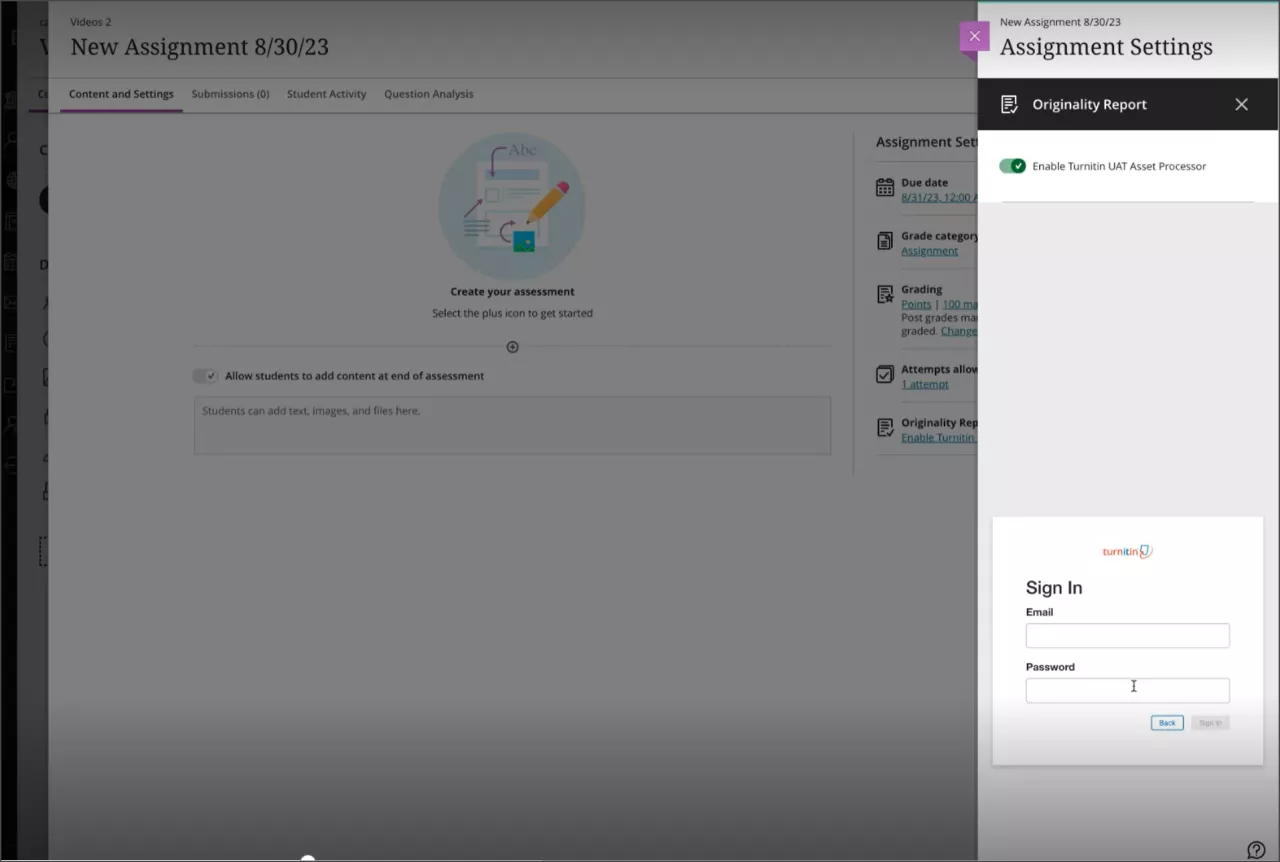Click inside the Email input field
The width and height of the screenshot is (1280, 862).
[1127, 635]
